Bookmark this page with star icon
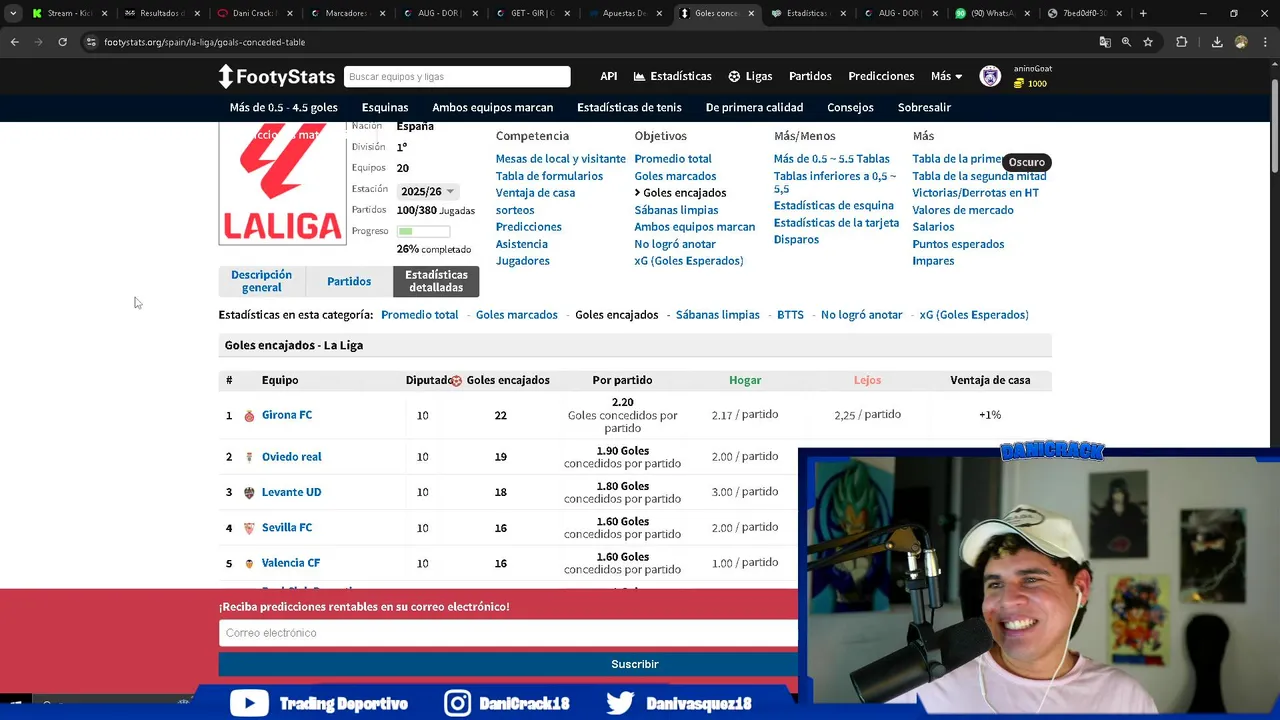The width and height of the screenshot is (1280, 720). pyautogui.click(x=1148, y=42)
